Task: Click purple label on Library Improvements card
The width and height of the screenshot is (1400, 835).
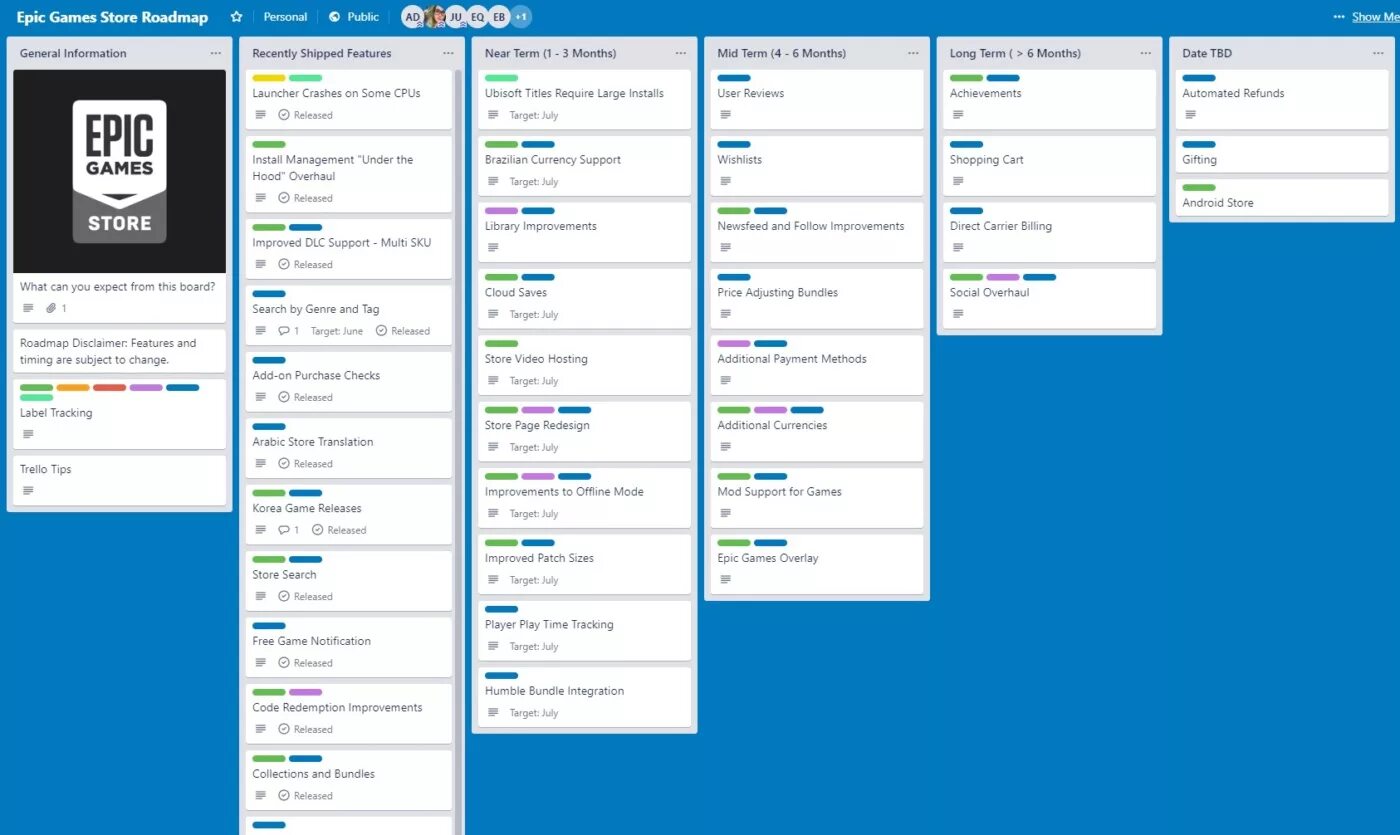Action: click(501, 211)
